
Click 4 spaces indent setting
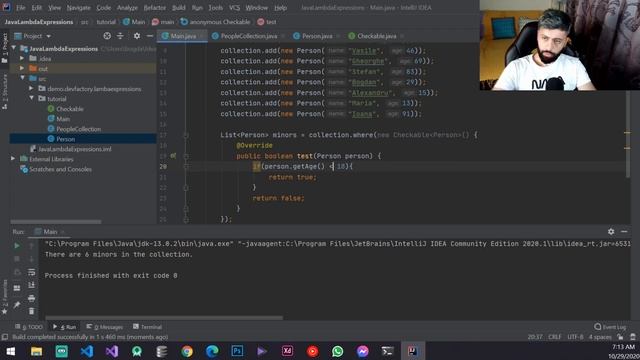coord(600,337)
